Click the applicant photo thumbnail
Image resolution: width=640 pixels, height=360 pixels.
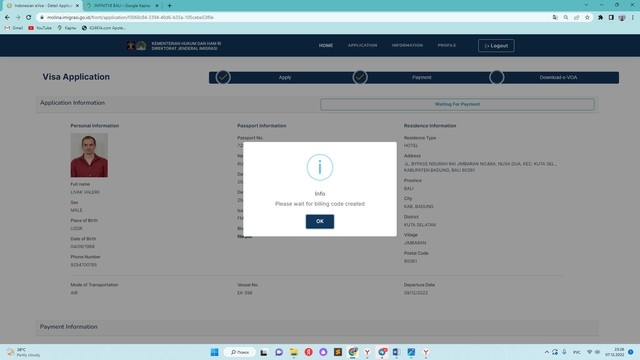[x=89, y=155]
